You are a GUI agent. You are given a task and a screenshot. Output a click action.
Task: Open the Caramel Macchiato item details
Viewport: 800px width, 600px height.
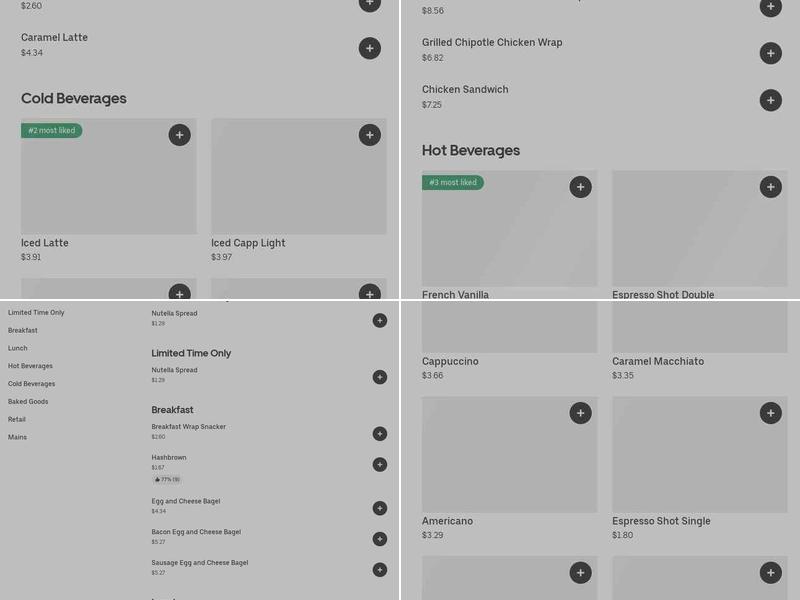658,362
